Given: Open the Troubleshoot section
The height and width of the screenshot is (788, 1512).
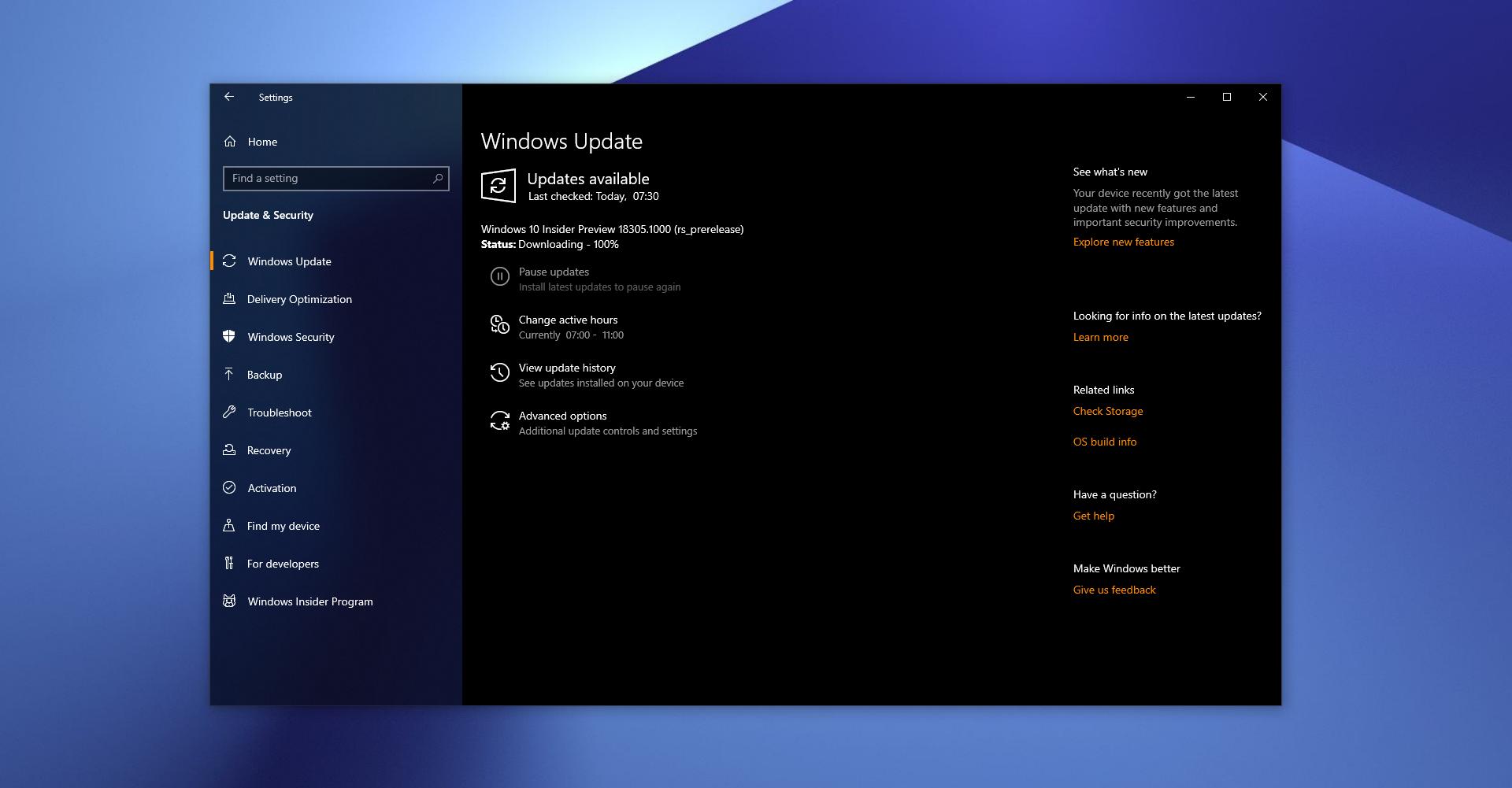Looking at the screenshot, I should pos(335,412).
